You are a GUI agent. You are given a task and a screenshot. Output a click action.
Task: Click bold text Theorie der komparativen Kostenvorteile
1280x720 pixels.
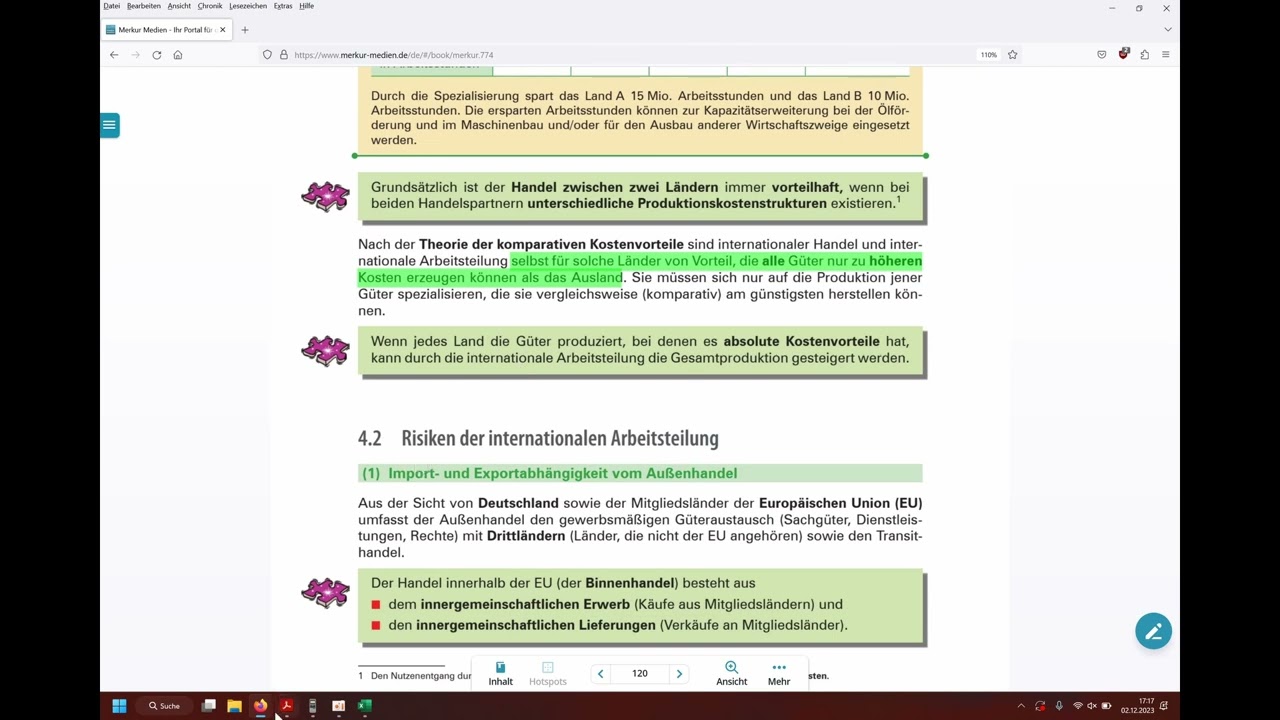pyautogui.click(x=551, y=244)
